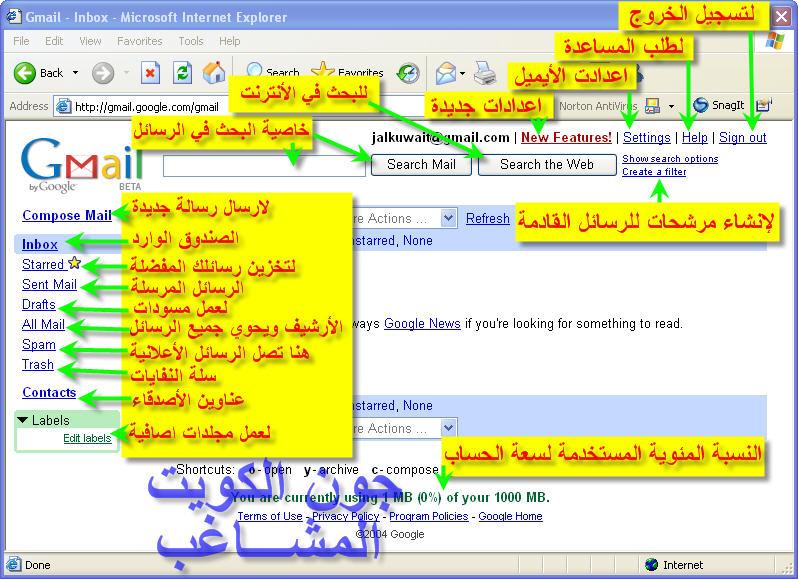
Task: Click the Print toolbar icon
Action: point(485,73)
